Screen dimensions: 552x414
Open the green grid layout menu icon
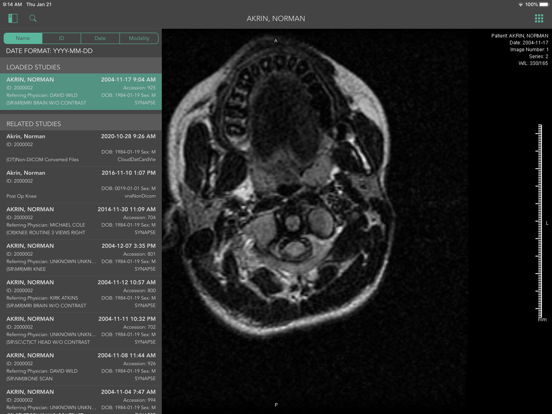pyautogui.click(x=539, y=18)
